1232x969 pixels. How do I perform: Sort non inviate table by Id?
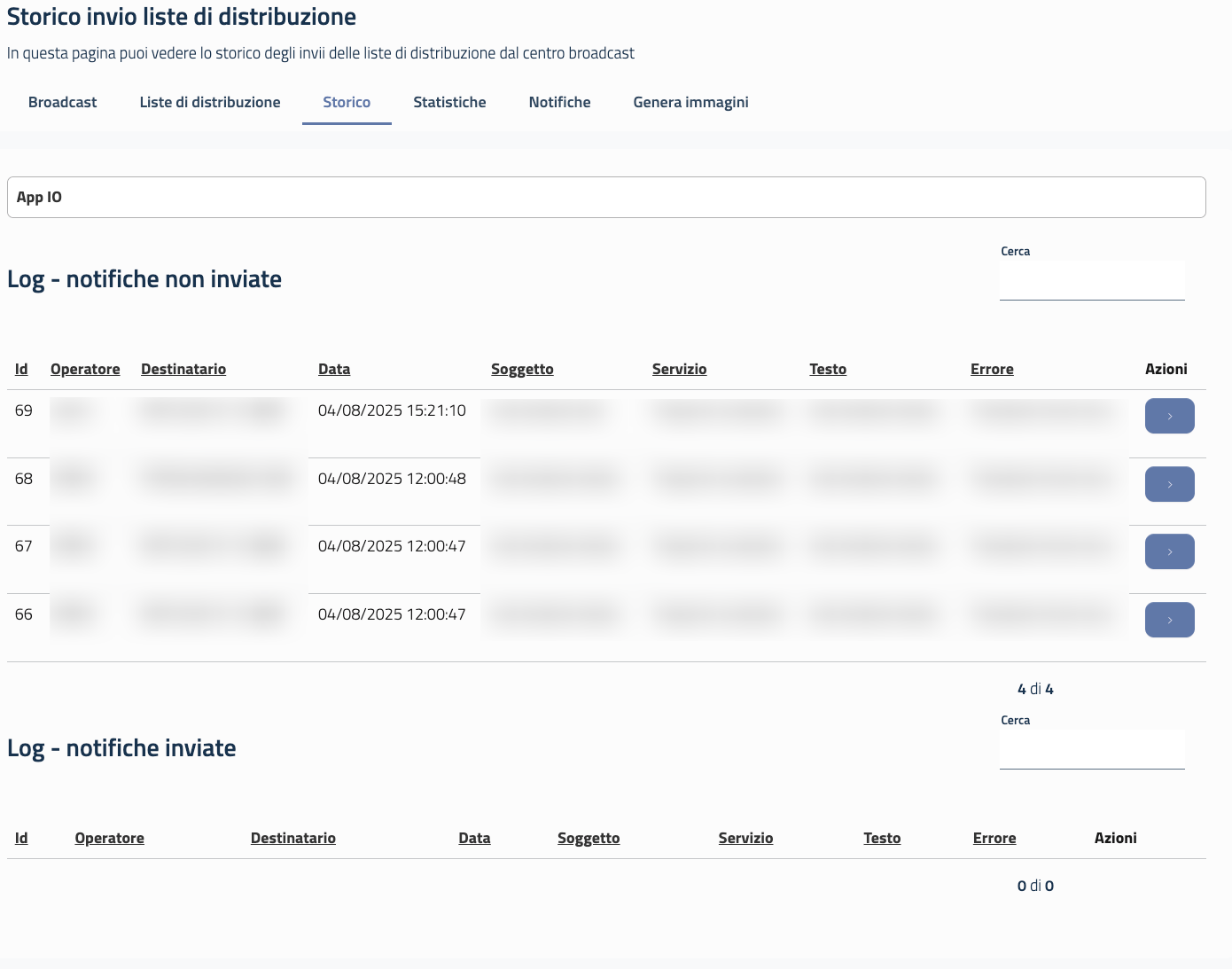(21, 369)
